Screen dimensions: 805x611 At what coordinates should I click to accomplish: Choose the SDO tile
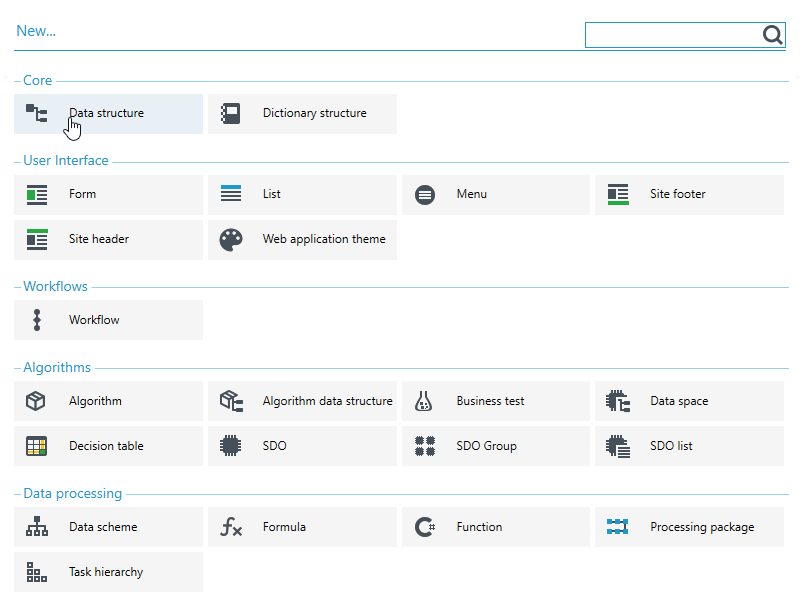pyautogui.click(x=302, y=446)
